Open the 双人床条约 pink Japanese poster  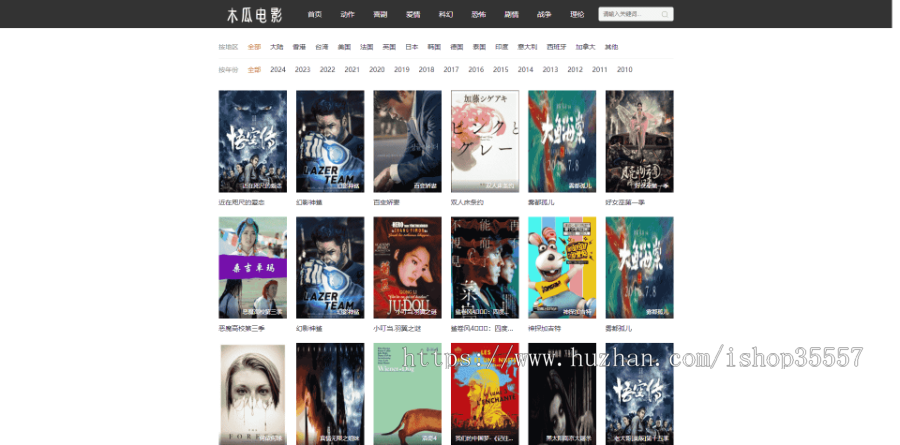pyautogui.click(x=485, y=141)
